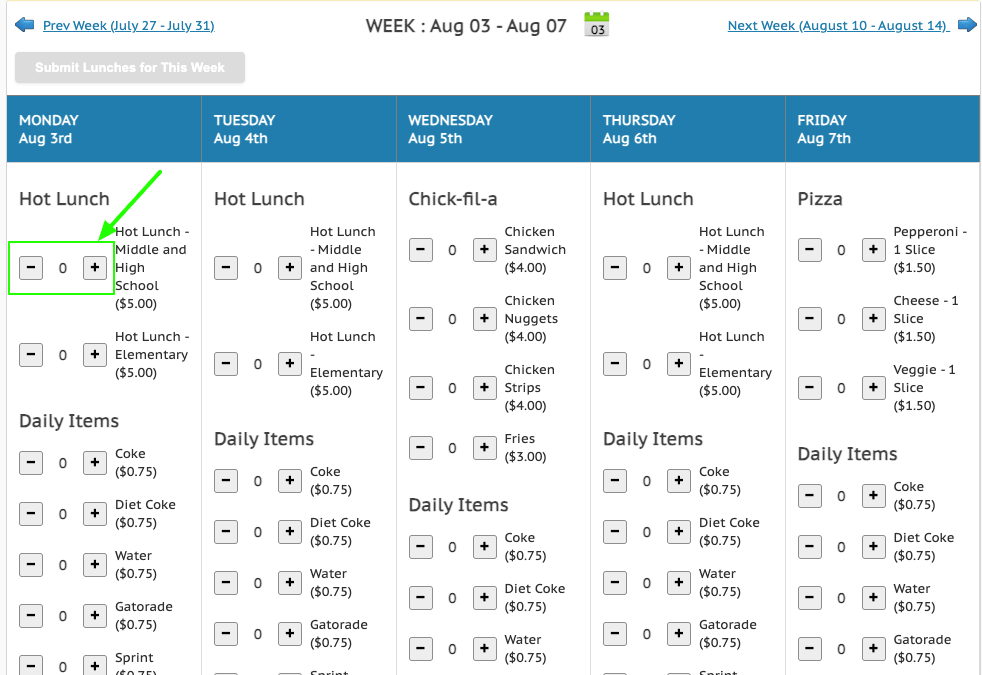Add one Wednesday Chicken Sandwich
The height and width of the screenshot is (675, 982).
[484, 250]
